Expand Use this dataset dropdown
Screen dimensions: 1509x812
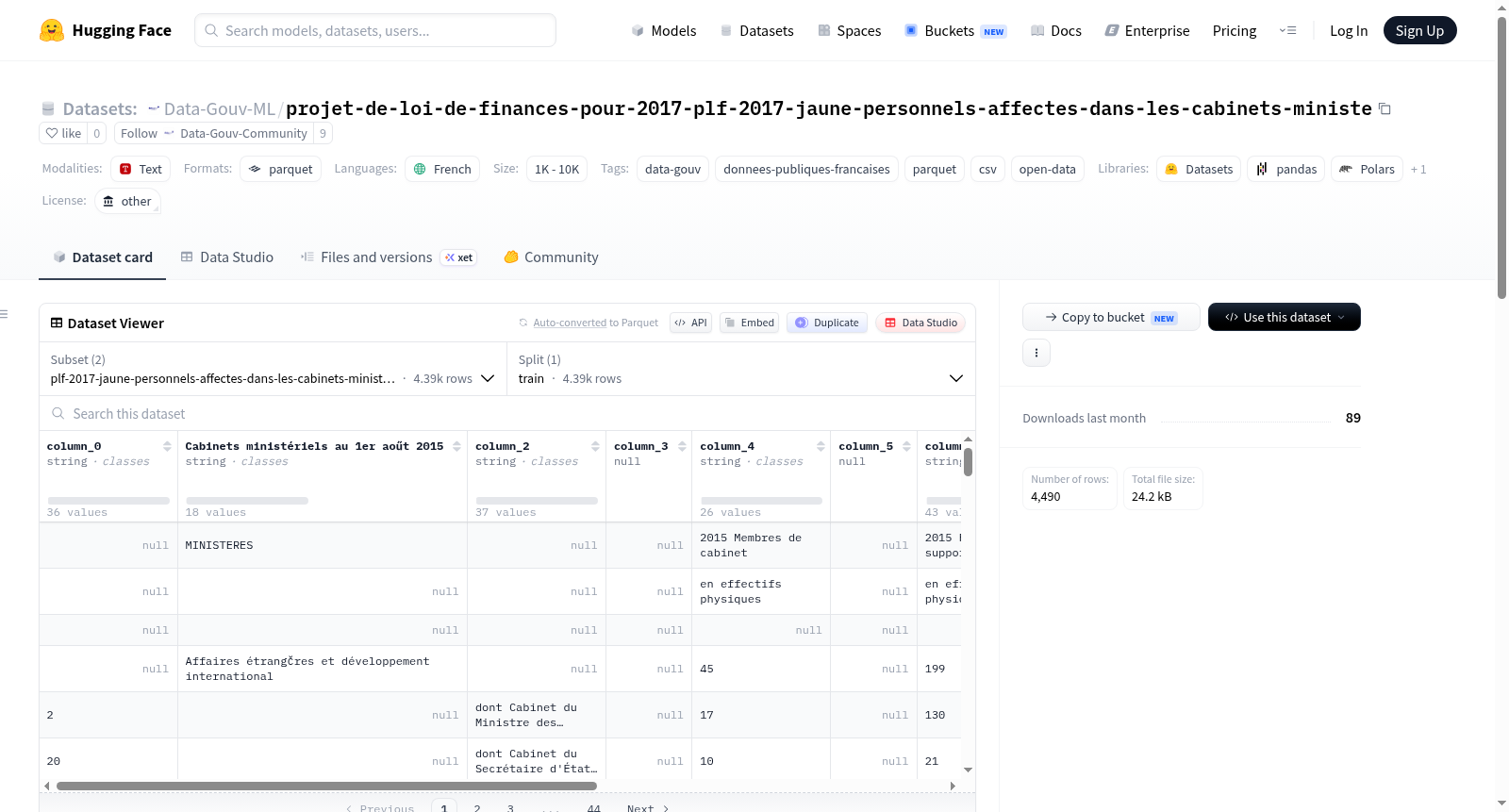click(1285, 317)
